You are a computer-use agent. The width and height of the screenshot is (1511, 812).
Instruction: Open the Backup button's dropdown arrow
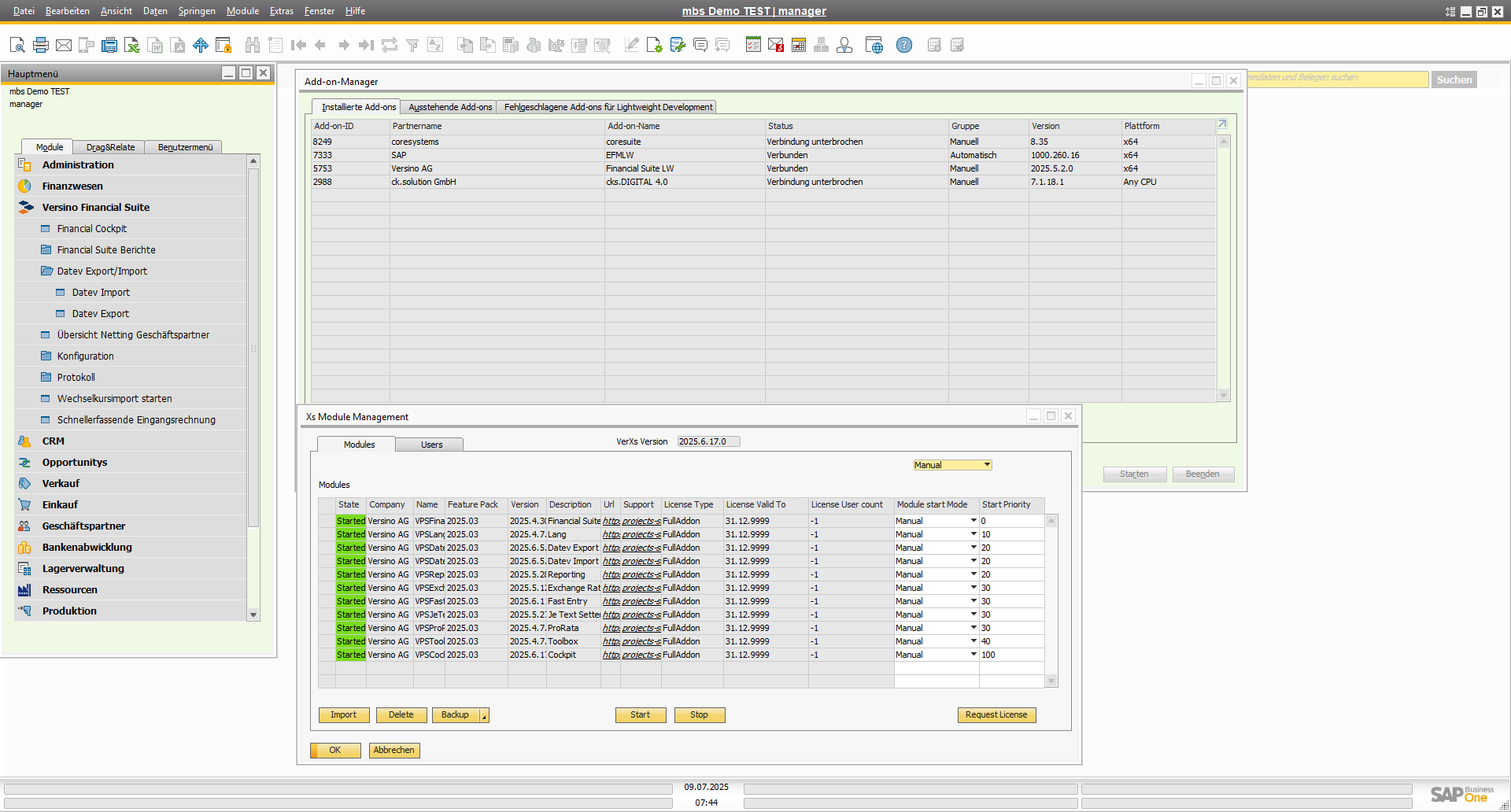(x=485, y=715)
